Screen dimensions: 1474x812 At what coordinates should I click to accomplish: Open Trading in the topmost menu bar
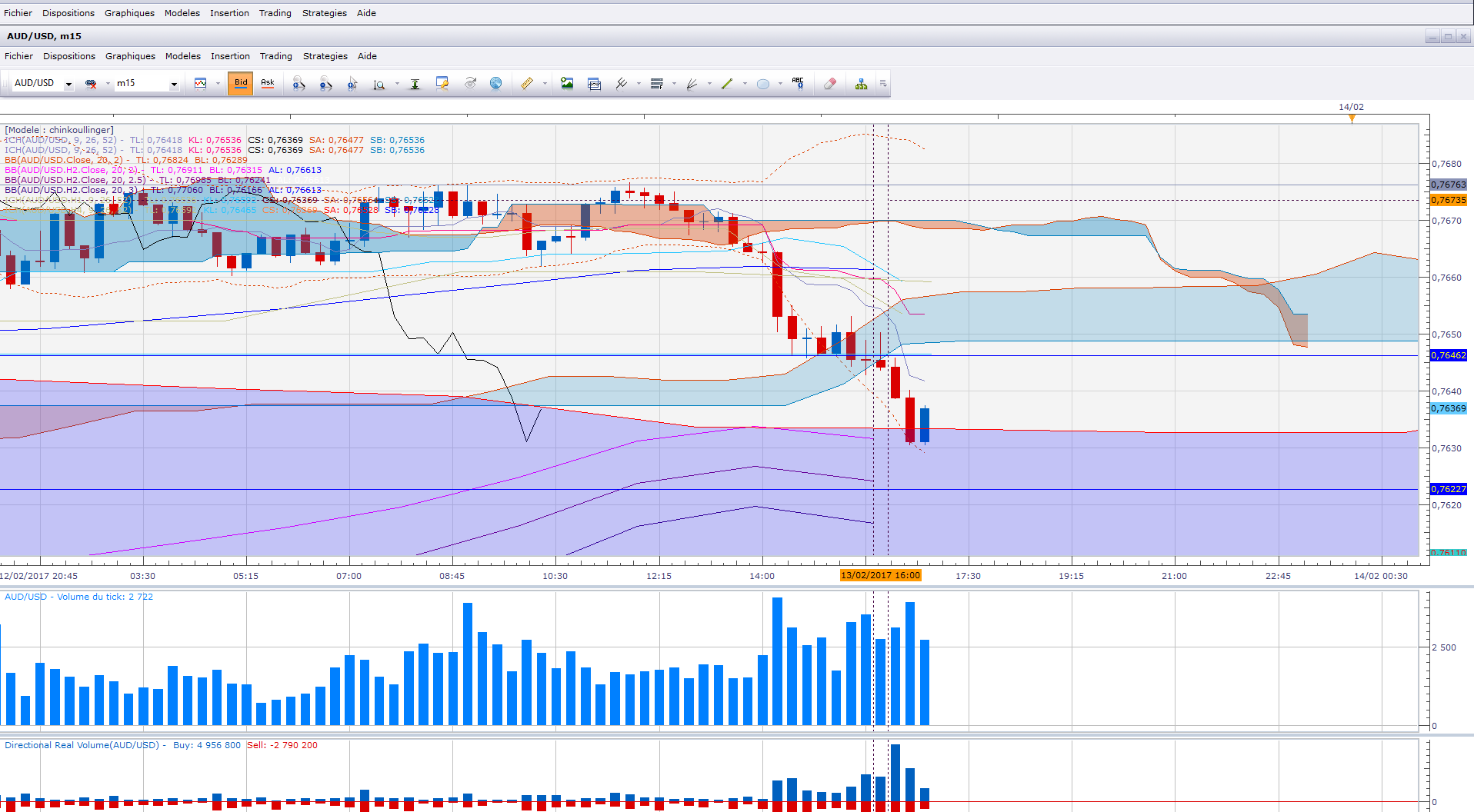point(275,13)
